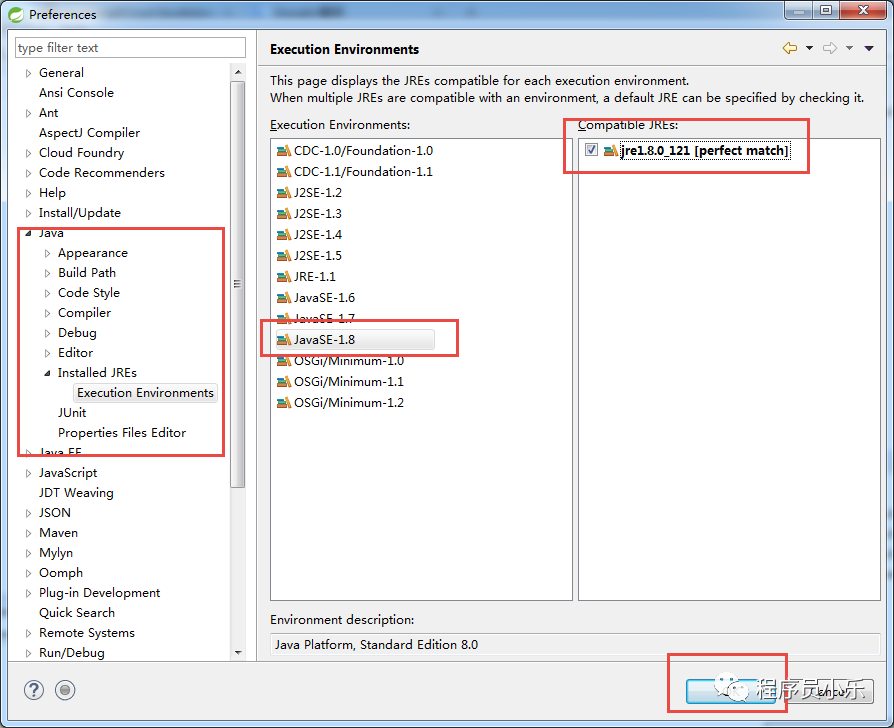The width and height of the screenshot is (894, 728).
Task: Click icon beside CDC-1.0/Foundation-1.0
Action: [283, 151]
